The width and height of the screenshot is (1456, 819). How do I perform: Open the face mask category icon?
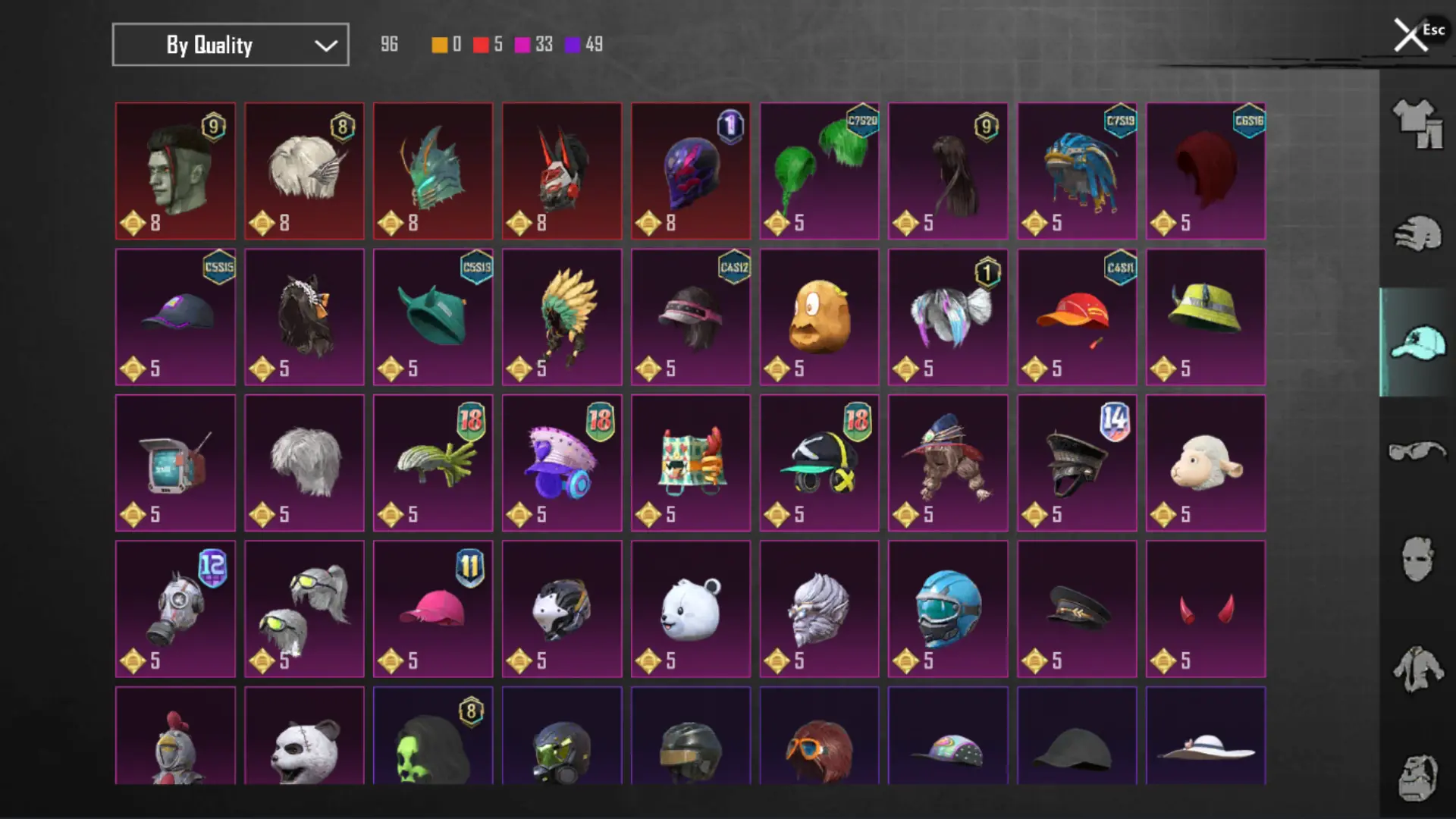[x=1417, y=560]
